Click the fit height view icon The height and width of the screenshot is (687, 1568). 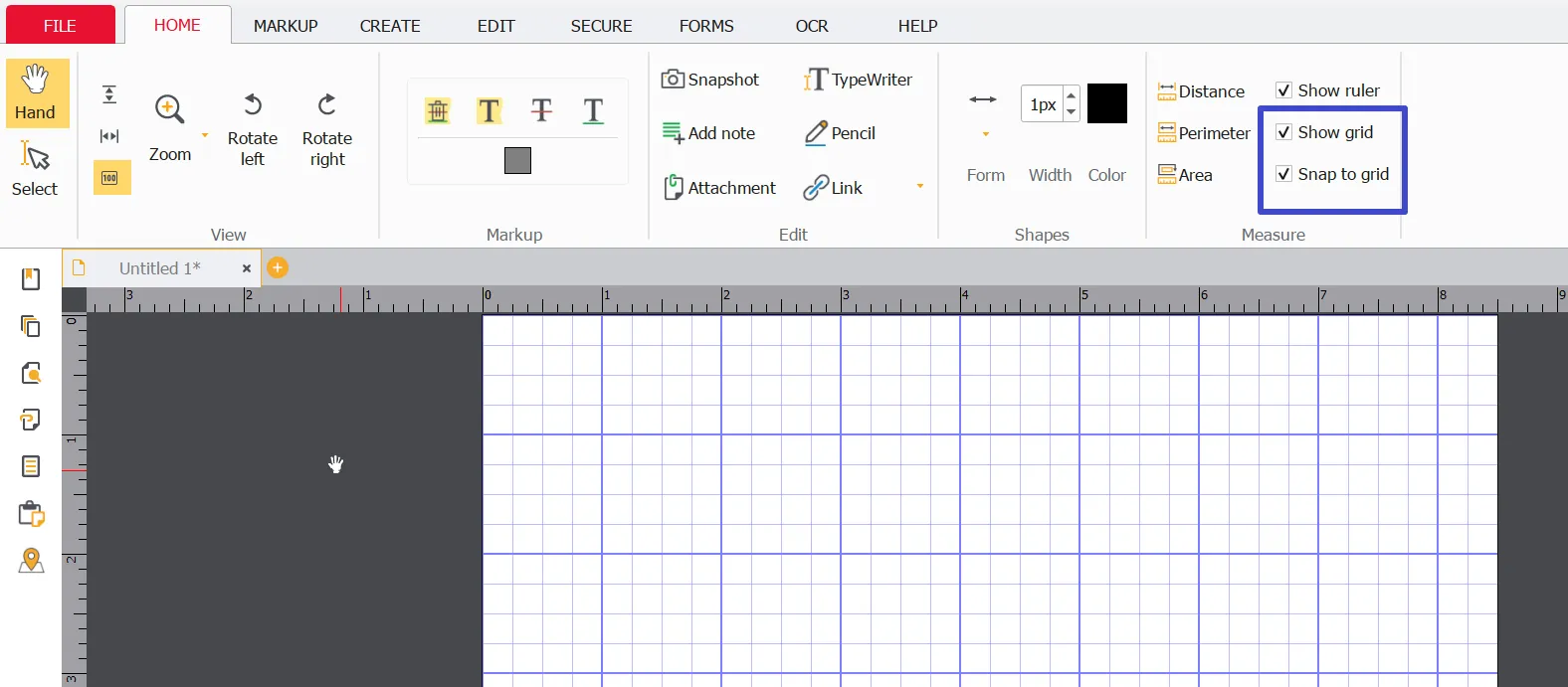(x=109, y=94)
